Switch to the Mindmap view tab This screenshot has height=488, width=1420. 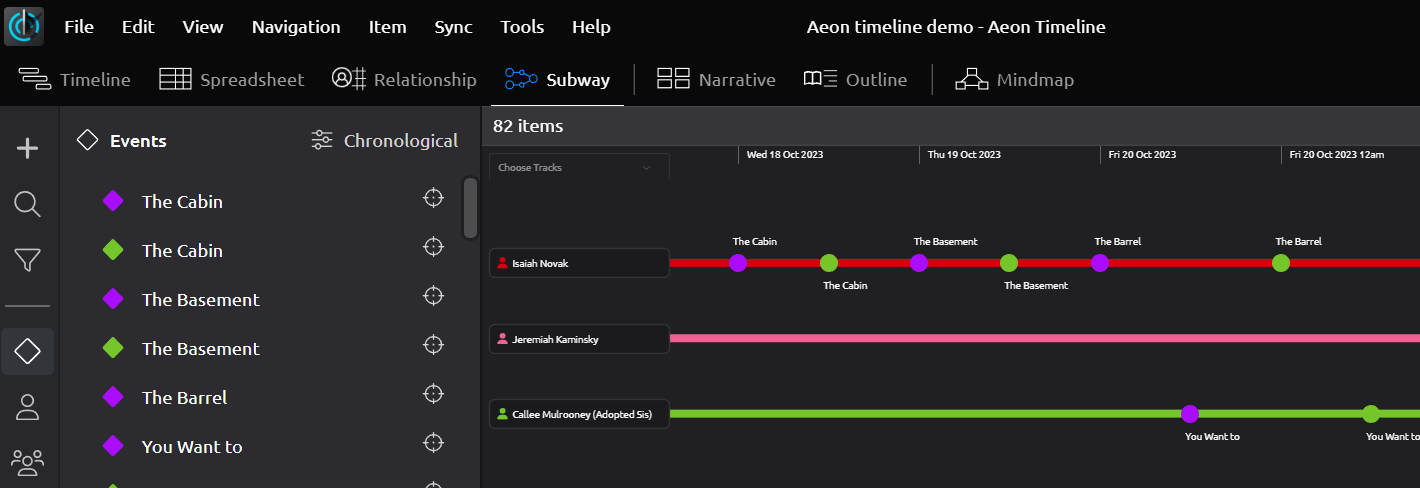1014,79
